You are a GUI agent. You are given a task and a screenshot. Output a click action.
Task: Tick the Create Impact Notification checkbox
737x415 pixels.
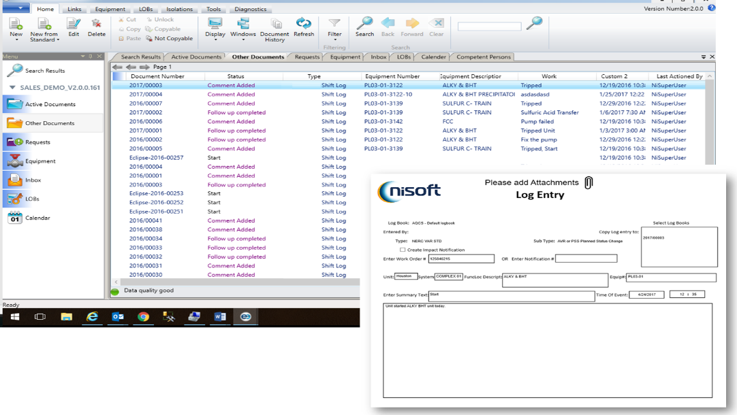click(403, 250)
